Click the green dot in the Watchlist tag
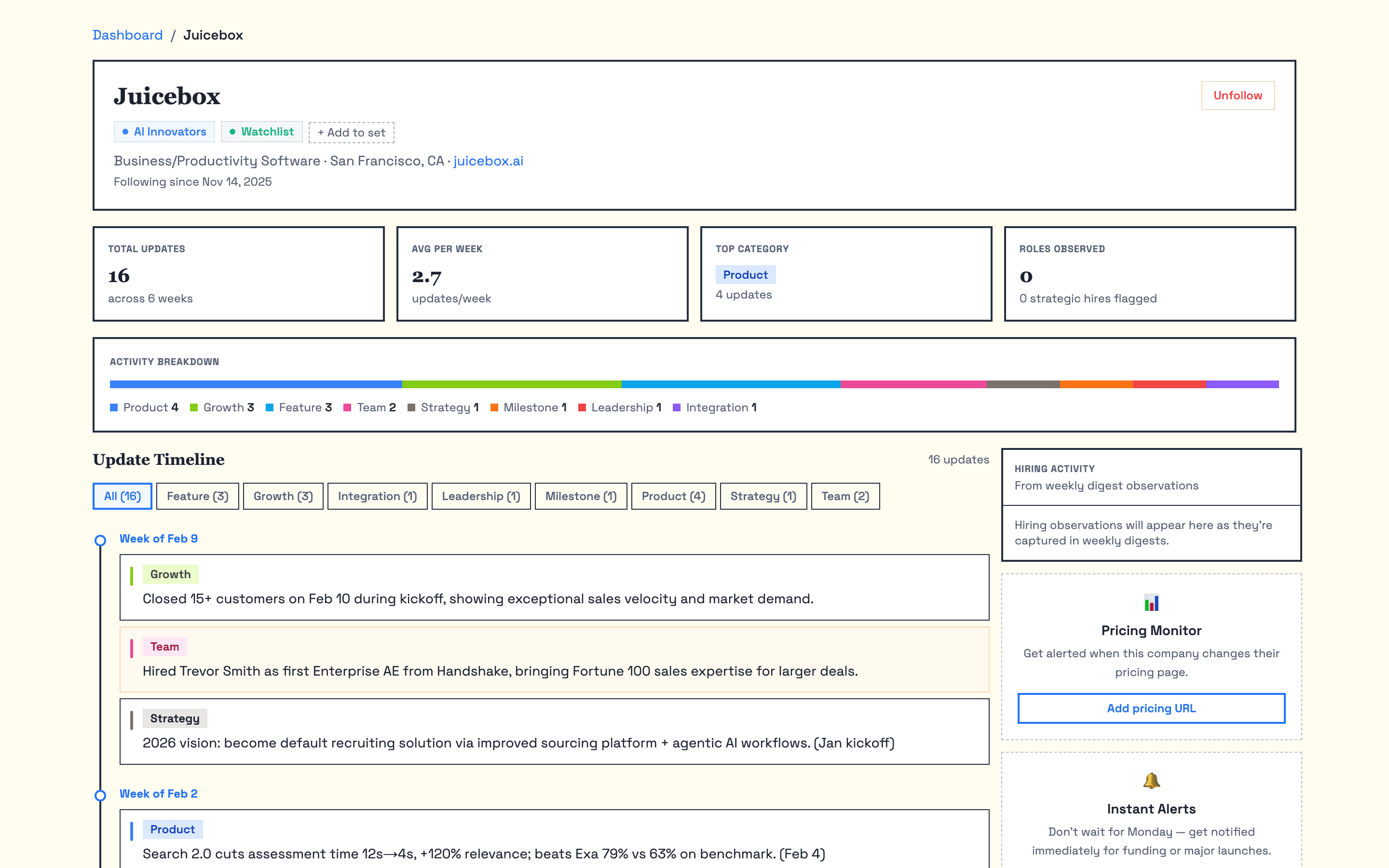Image resolution: width=1389 pixels, height=868 pixels. click(x=232, y=132)
